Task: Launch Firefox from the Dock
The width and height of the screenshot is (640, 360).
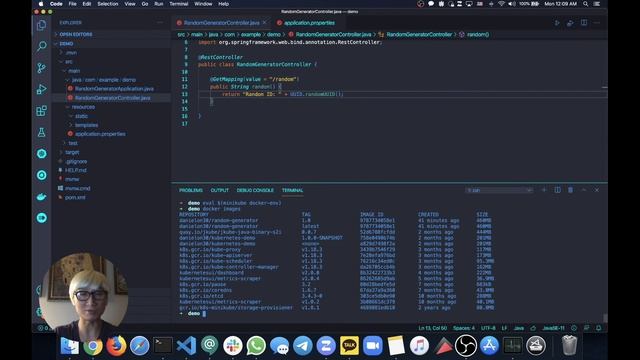Action: pos(116,346)
